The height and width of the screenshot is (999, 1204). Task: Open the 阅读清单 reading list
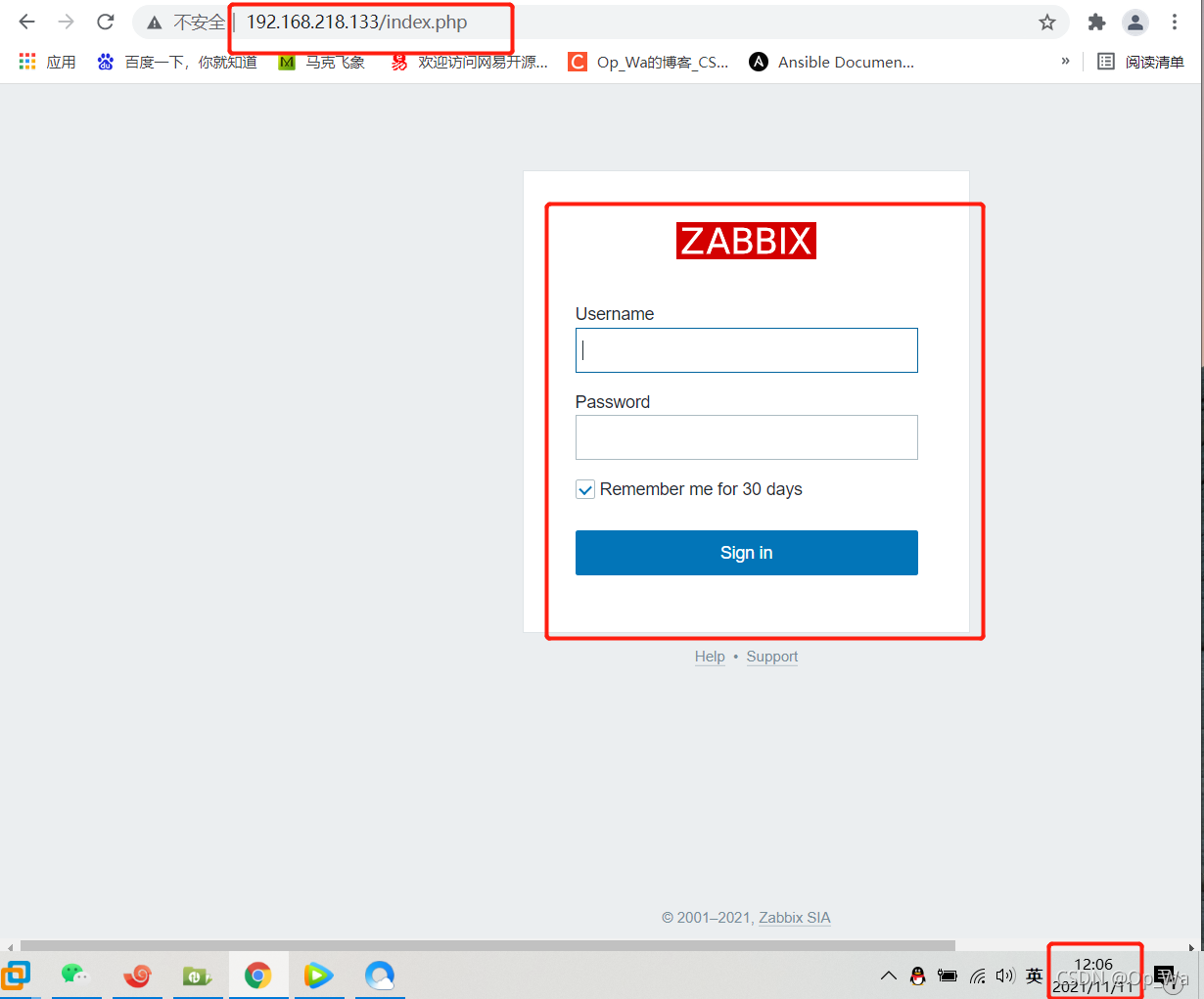(x=1140, y=62)
